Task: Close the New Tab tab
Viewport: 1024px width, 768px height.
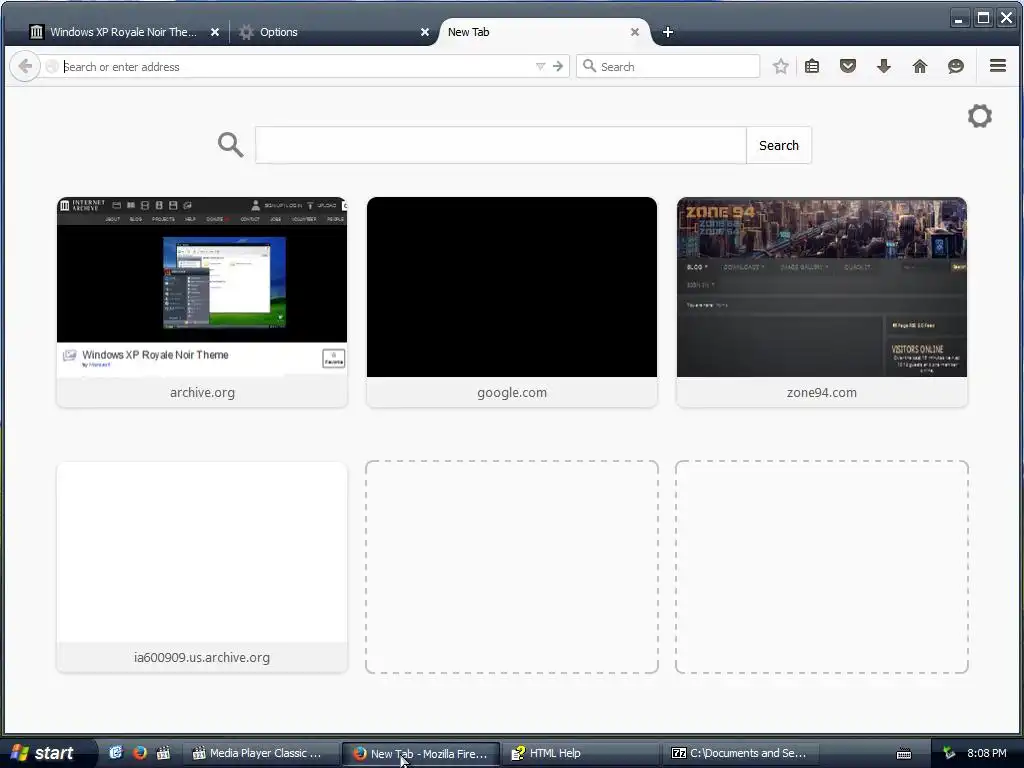Action: [634, 32]
